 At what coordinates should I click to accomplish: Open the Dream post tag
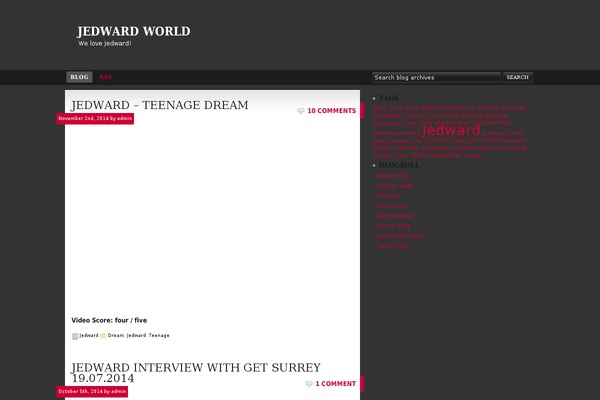coord(116,335)
